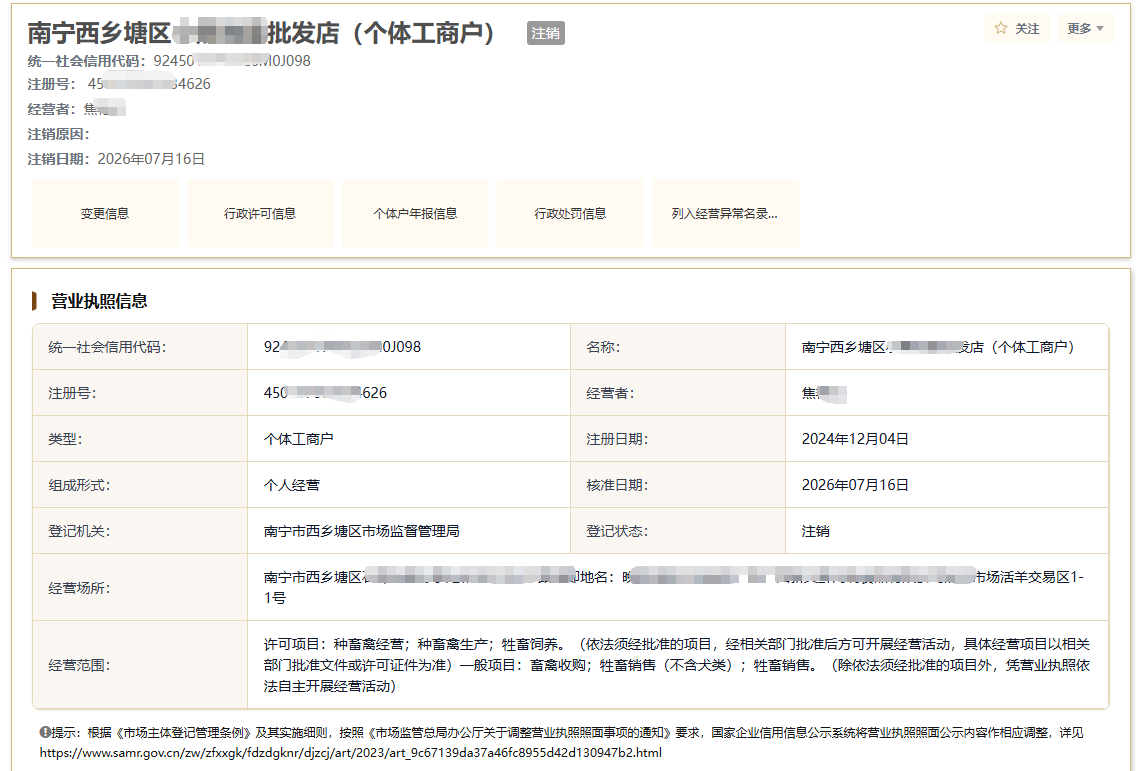Click the 经营范围 description text
This screenshot has height=771, width=1136.
click(677, 665)
